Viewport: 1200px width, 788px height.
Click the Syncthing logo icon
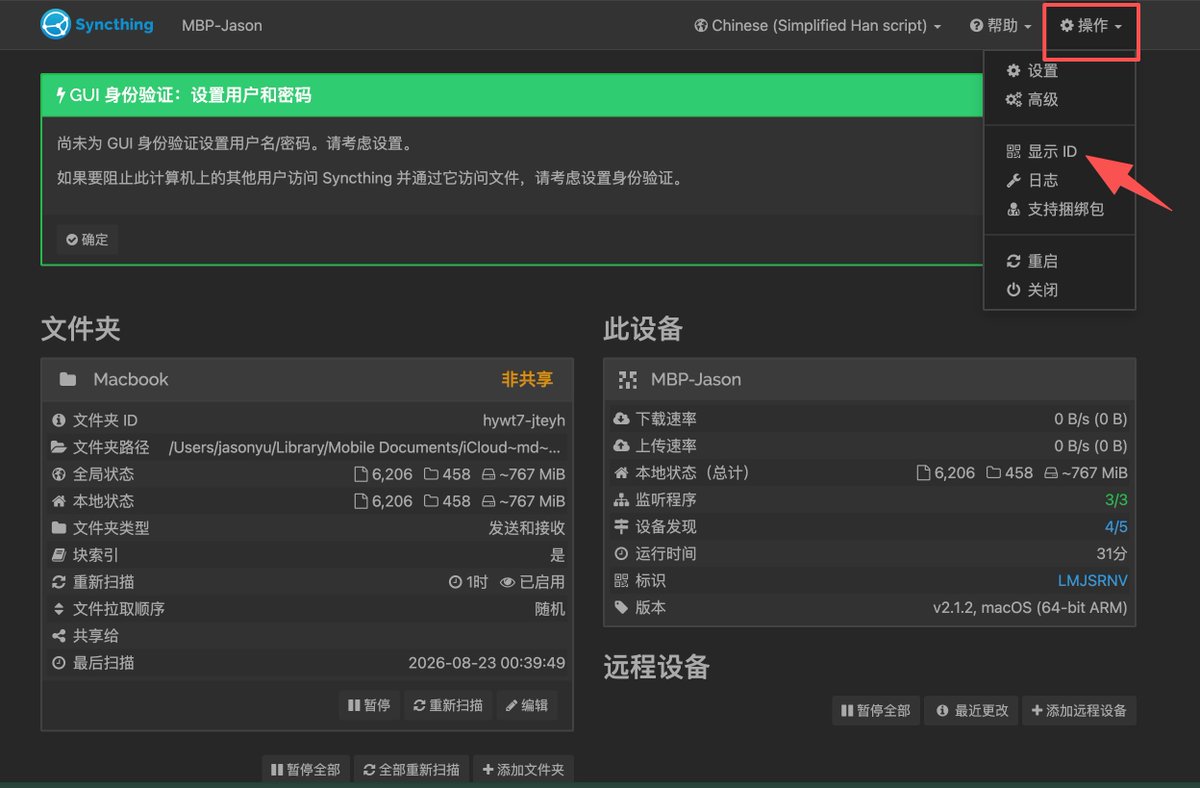click(x=55, y=25)
